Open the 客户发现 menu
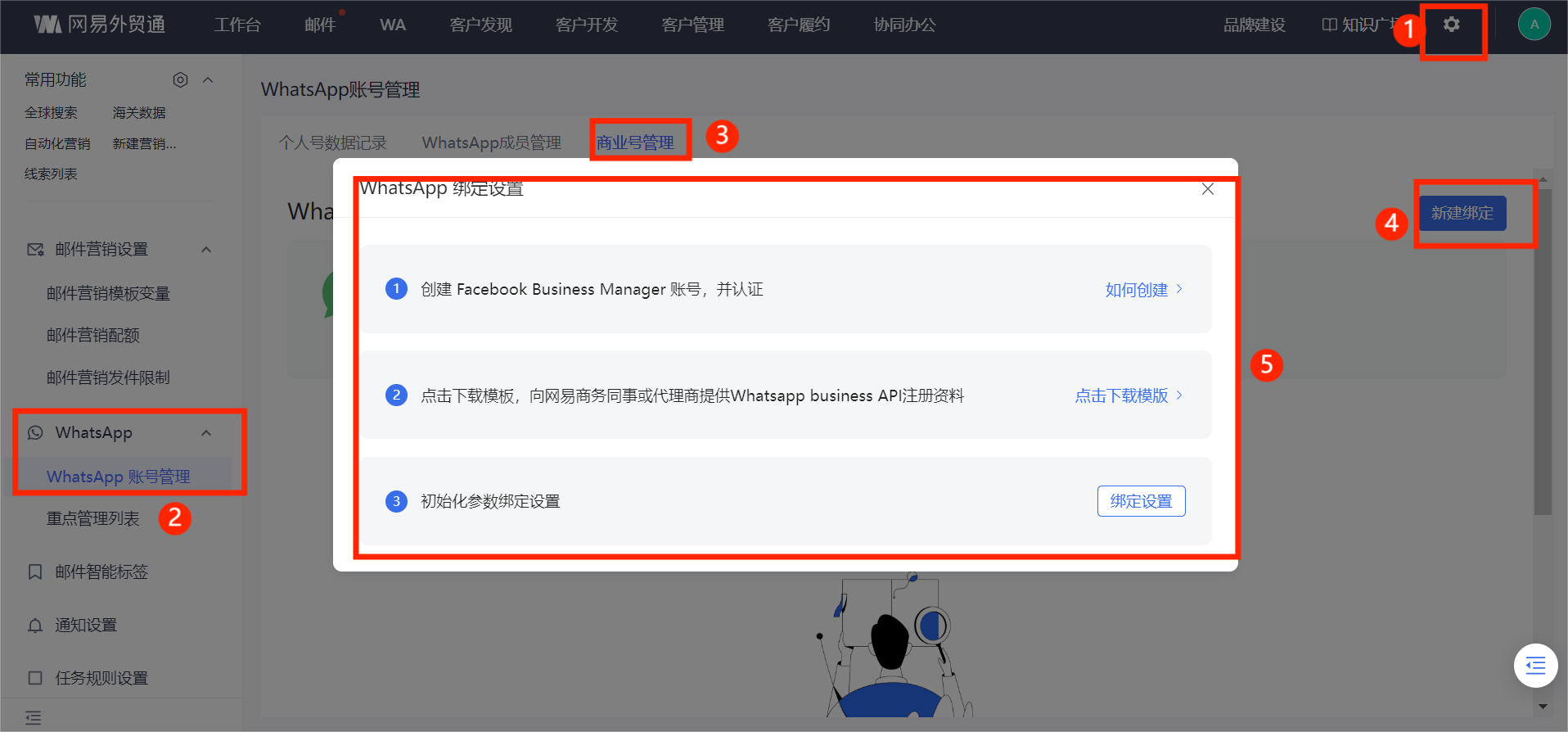 (480, 25)
